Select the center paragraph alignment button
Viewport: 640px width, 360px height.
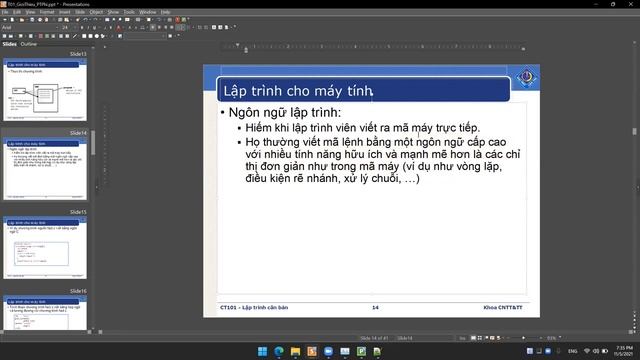pyautogui.click(x=159, y=27)
